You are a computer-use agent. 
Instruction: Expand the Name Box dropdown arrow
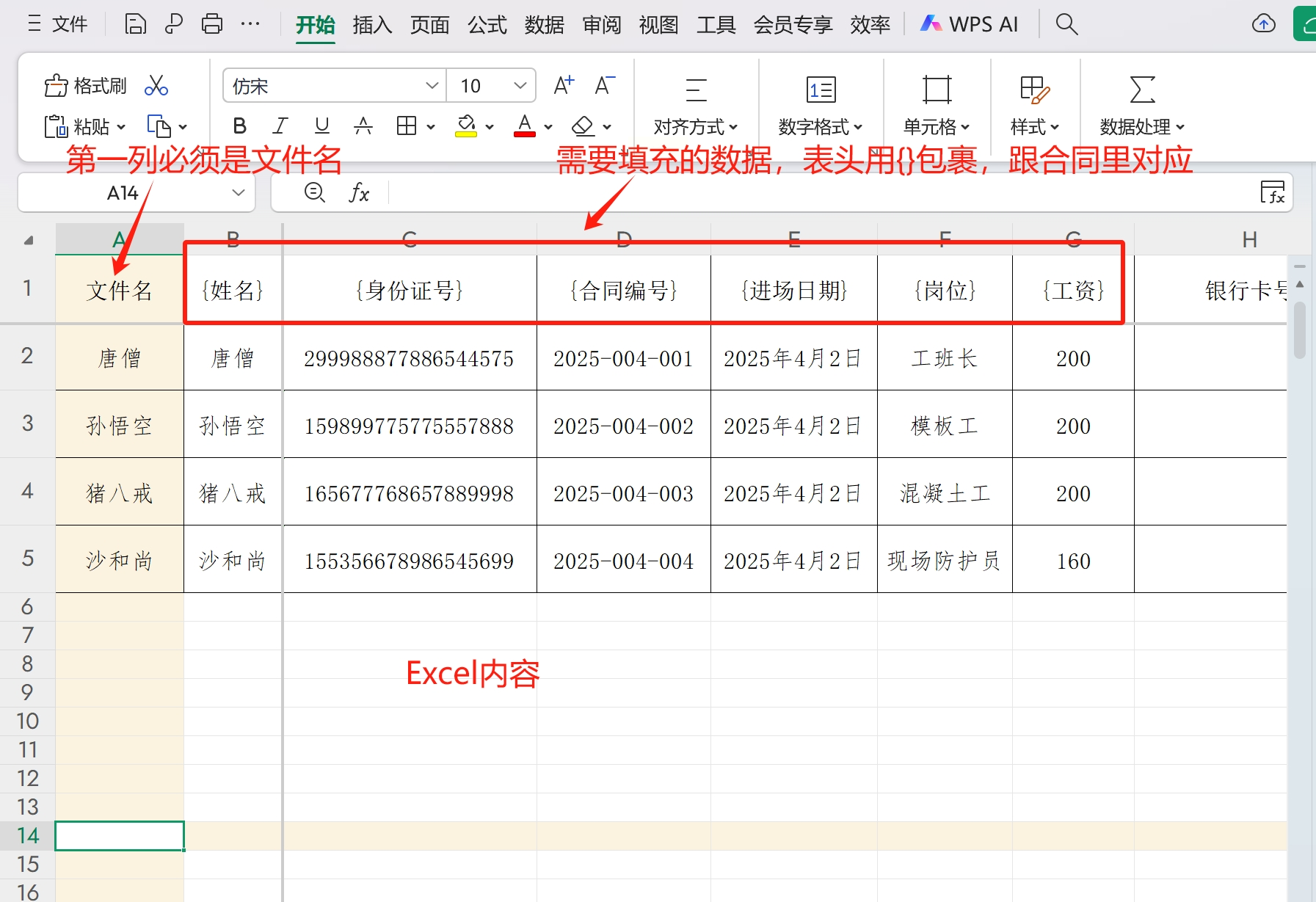coord(238,193)
